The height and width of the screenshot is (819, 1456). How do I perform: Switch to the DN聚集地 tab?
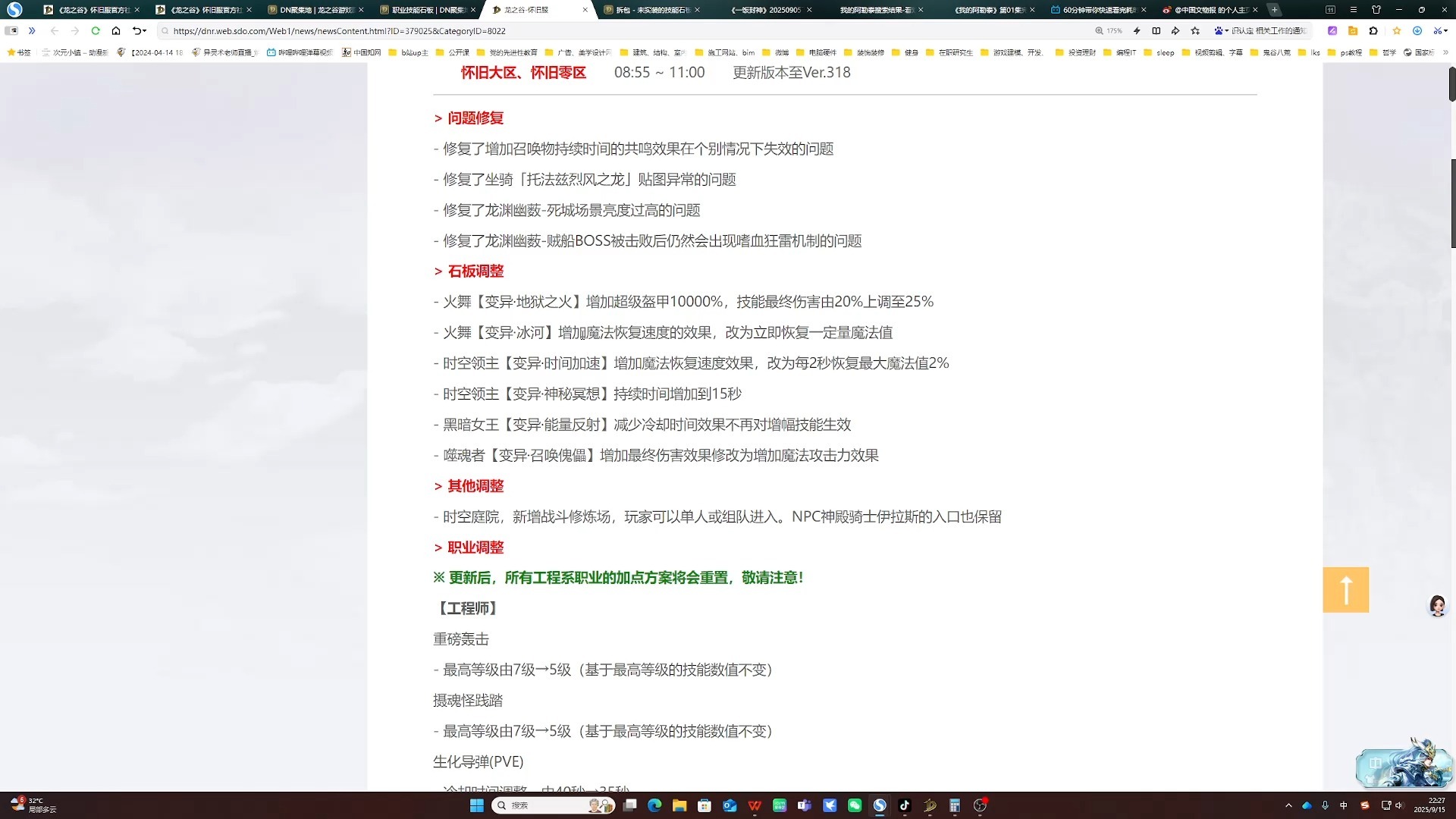coord(311,10)
